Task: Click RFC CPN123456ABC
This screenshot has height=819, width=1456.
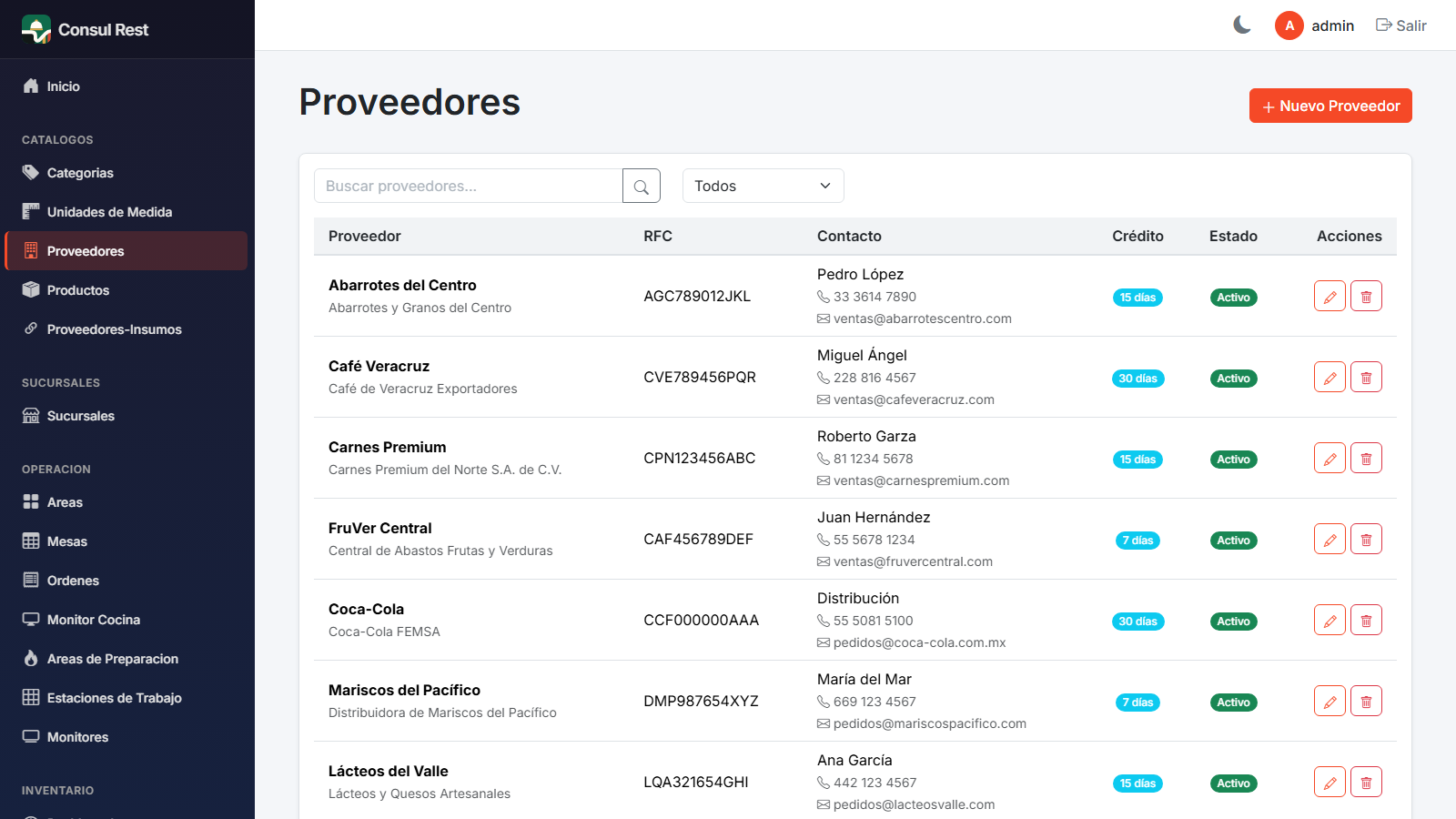Action: tap(700, 458)
